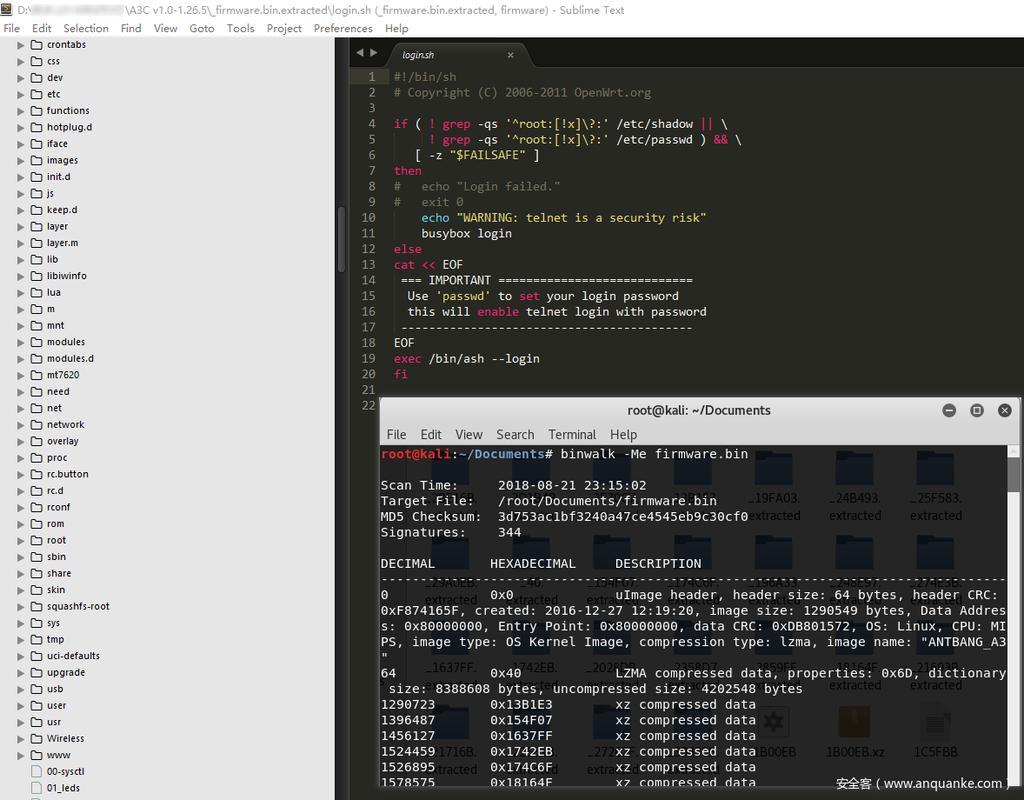The image size is (1024, 800).
Task: Expand the init.d folder arrow
Action: click(x=21, y=177)
